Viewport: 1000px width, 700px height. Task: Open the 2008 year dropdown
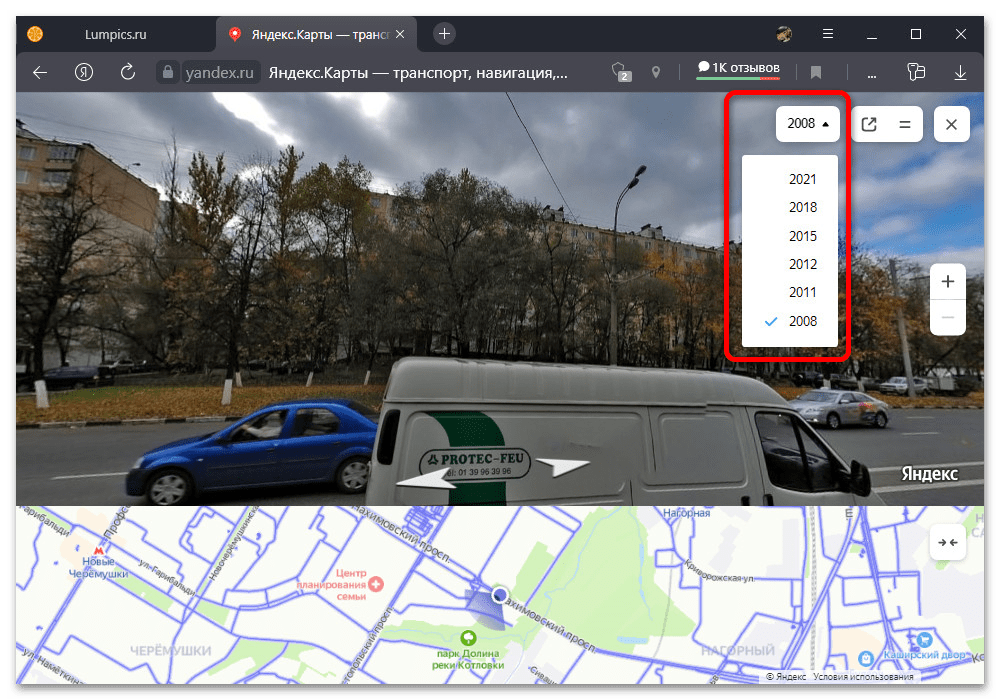[808, 124]
